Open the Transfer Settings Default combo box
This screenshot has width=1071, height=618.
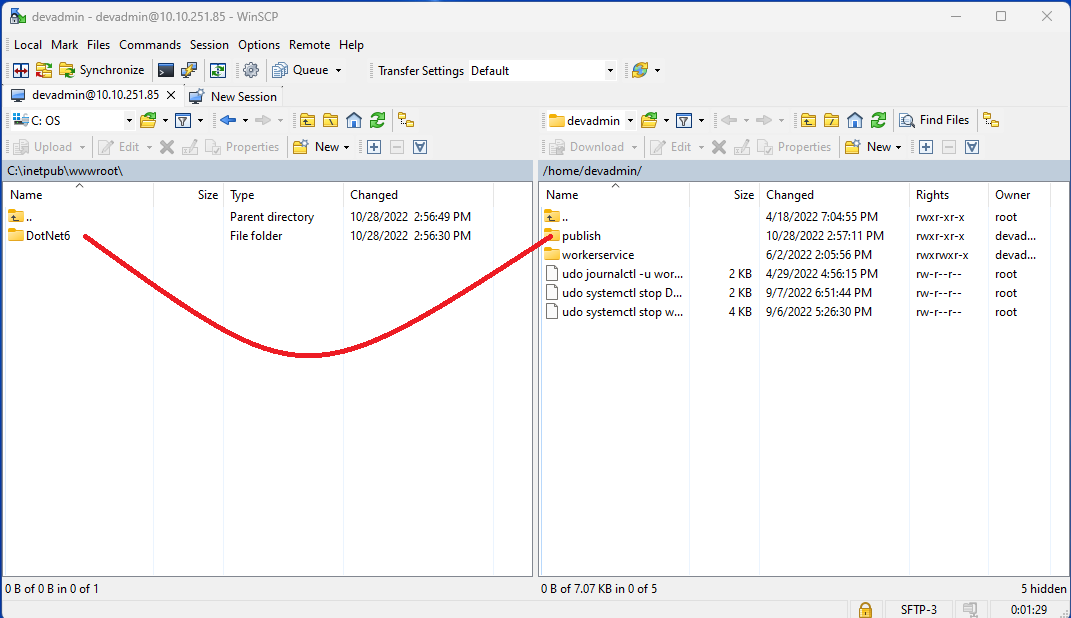tap(542, 70)
